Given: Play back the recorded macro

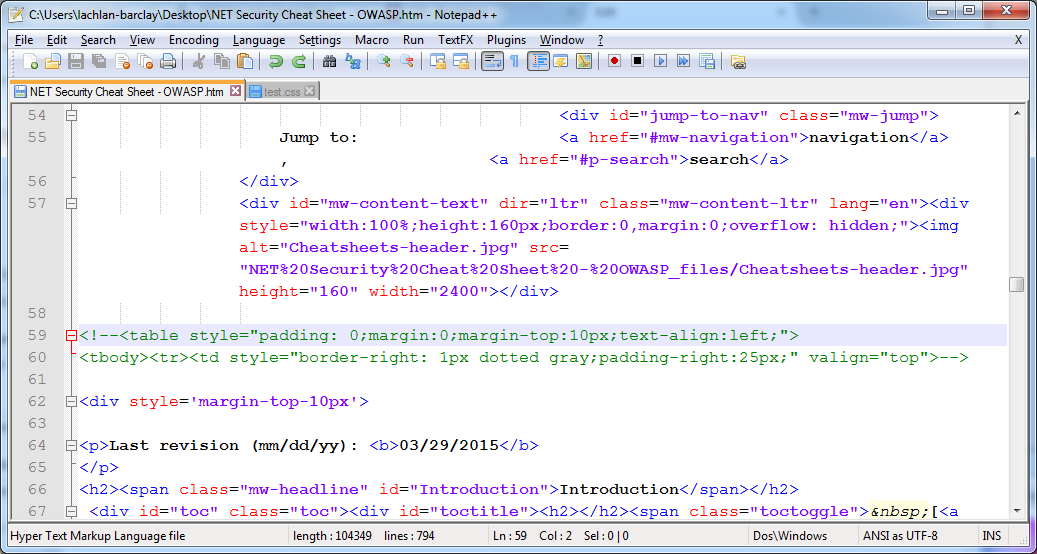Looking at the screenshot, I should point(660,61).
